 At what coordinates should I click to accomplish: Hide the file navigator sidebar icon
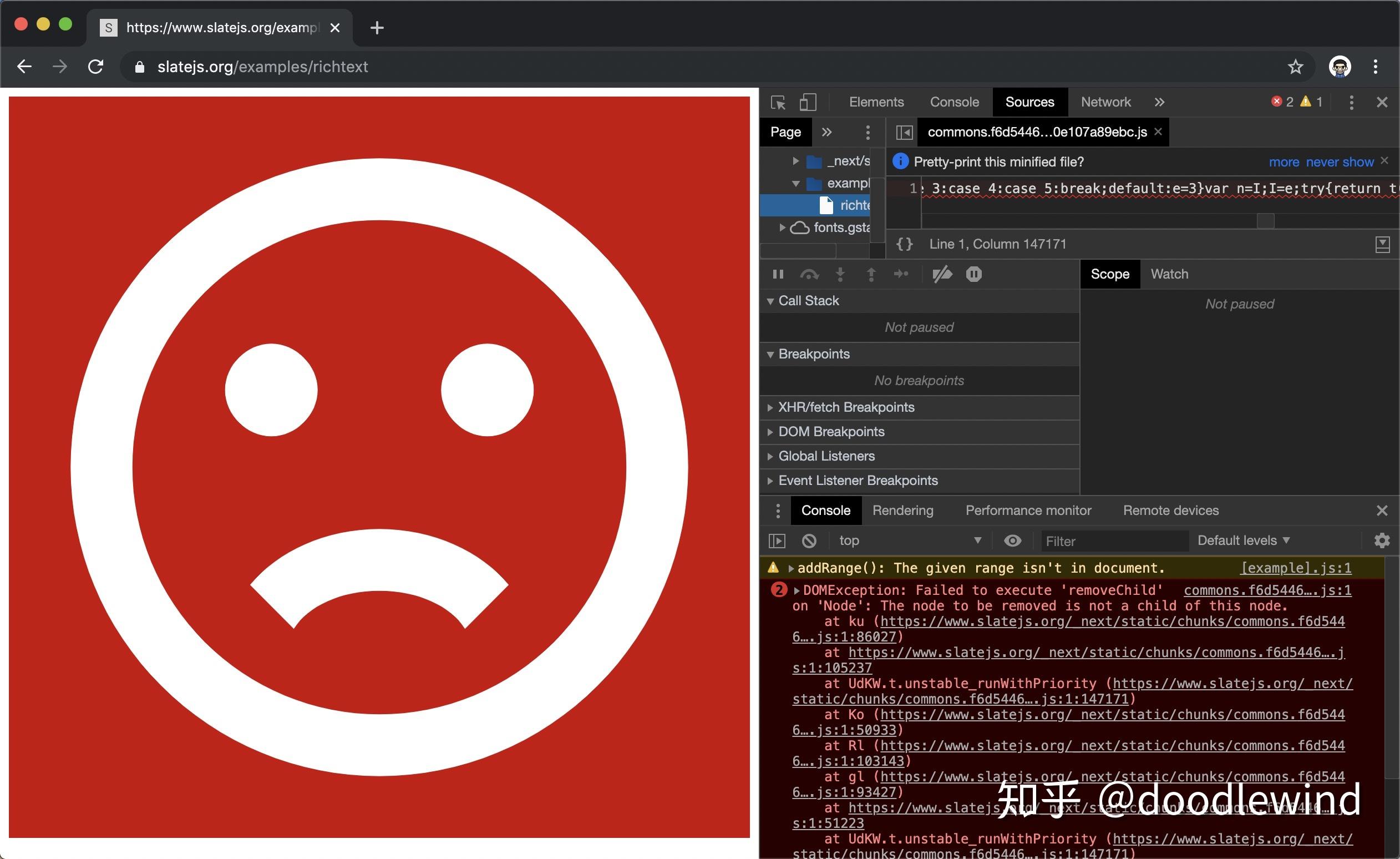coord(904,133)
